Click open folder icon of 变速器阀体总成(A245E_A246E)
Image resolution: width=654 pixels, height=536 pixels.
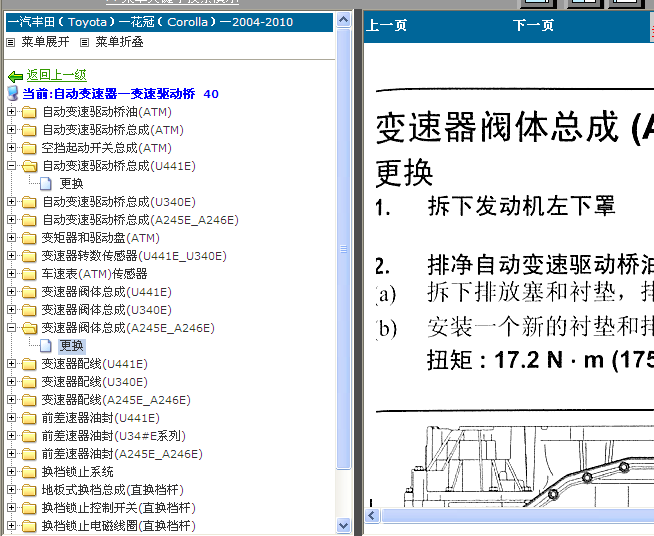pyautogui.click(x=29, y=328)
